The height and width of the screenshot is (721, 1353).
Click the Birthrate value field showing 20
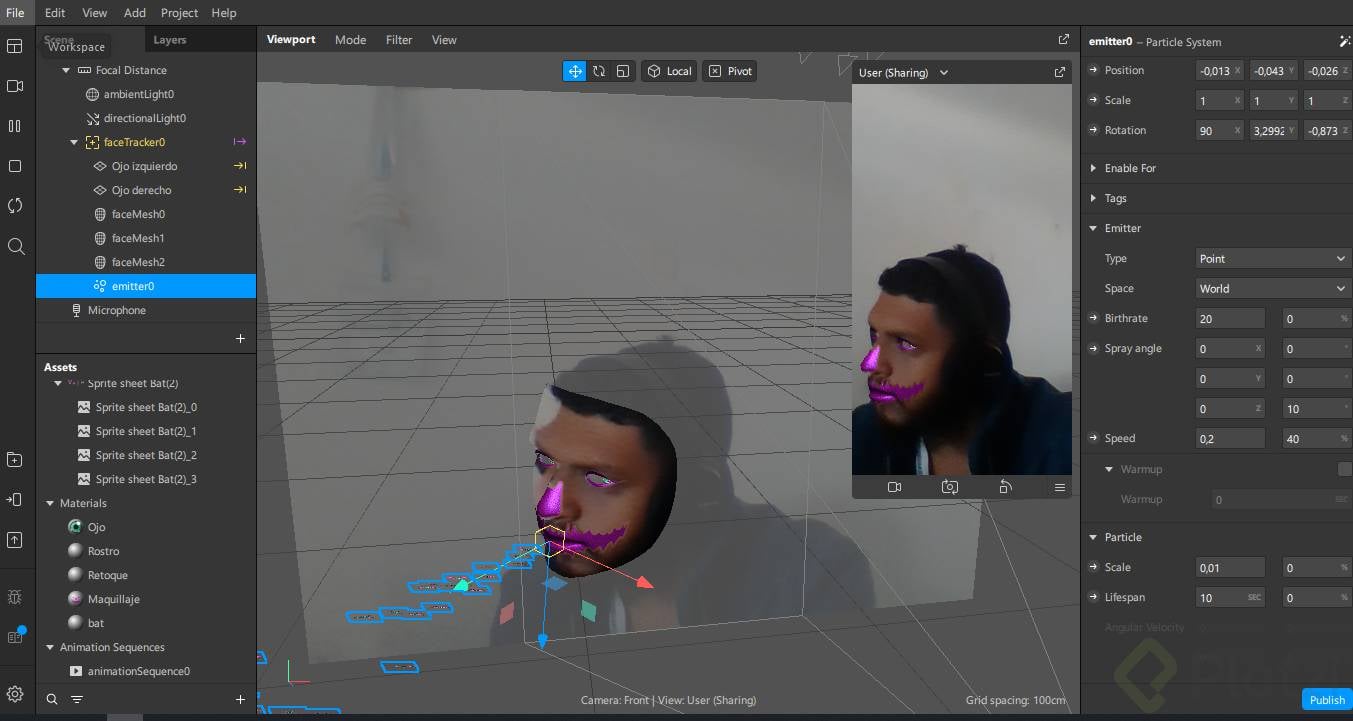(x=1230, y=318)
